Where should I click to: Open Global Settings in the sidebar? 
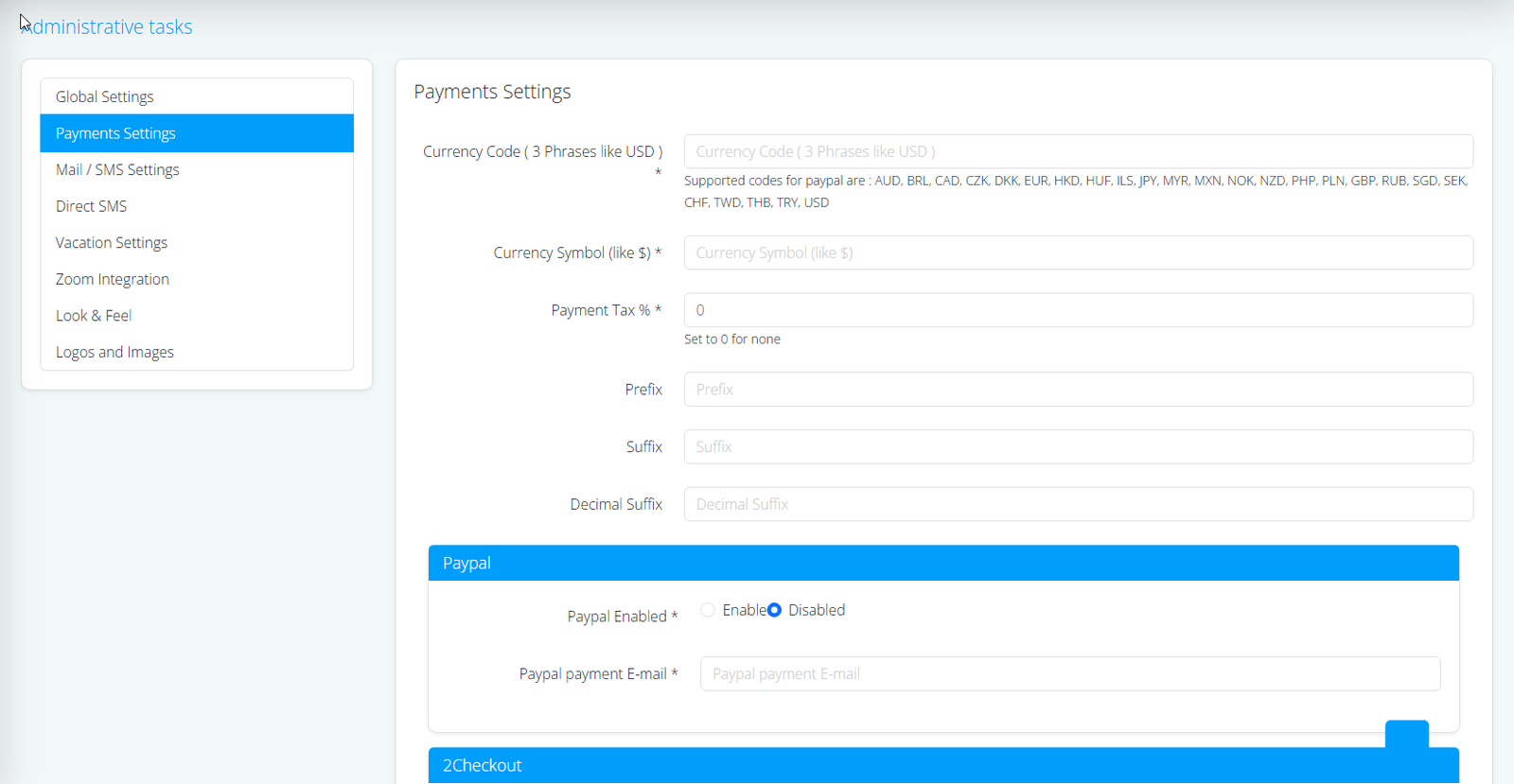pos(104,96)
